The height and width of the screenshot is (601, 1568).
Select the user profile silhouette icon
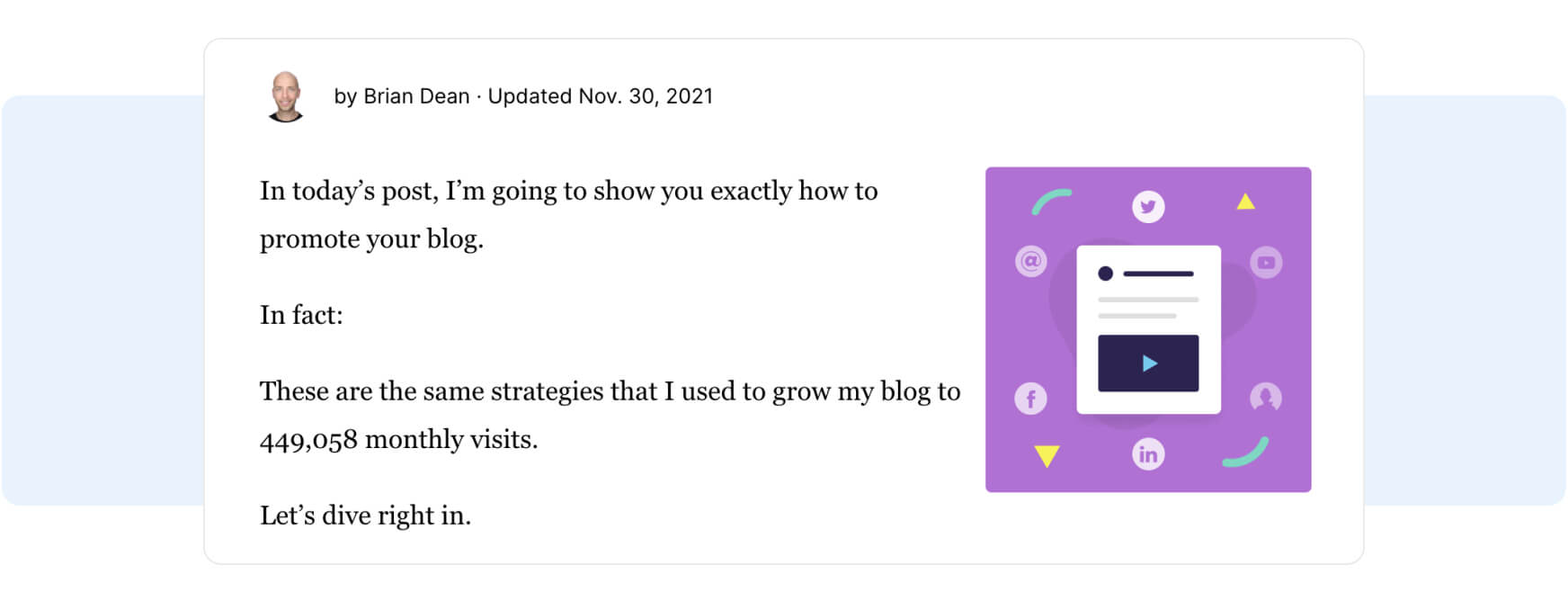(1266, 397)
